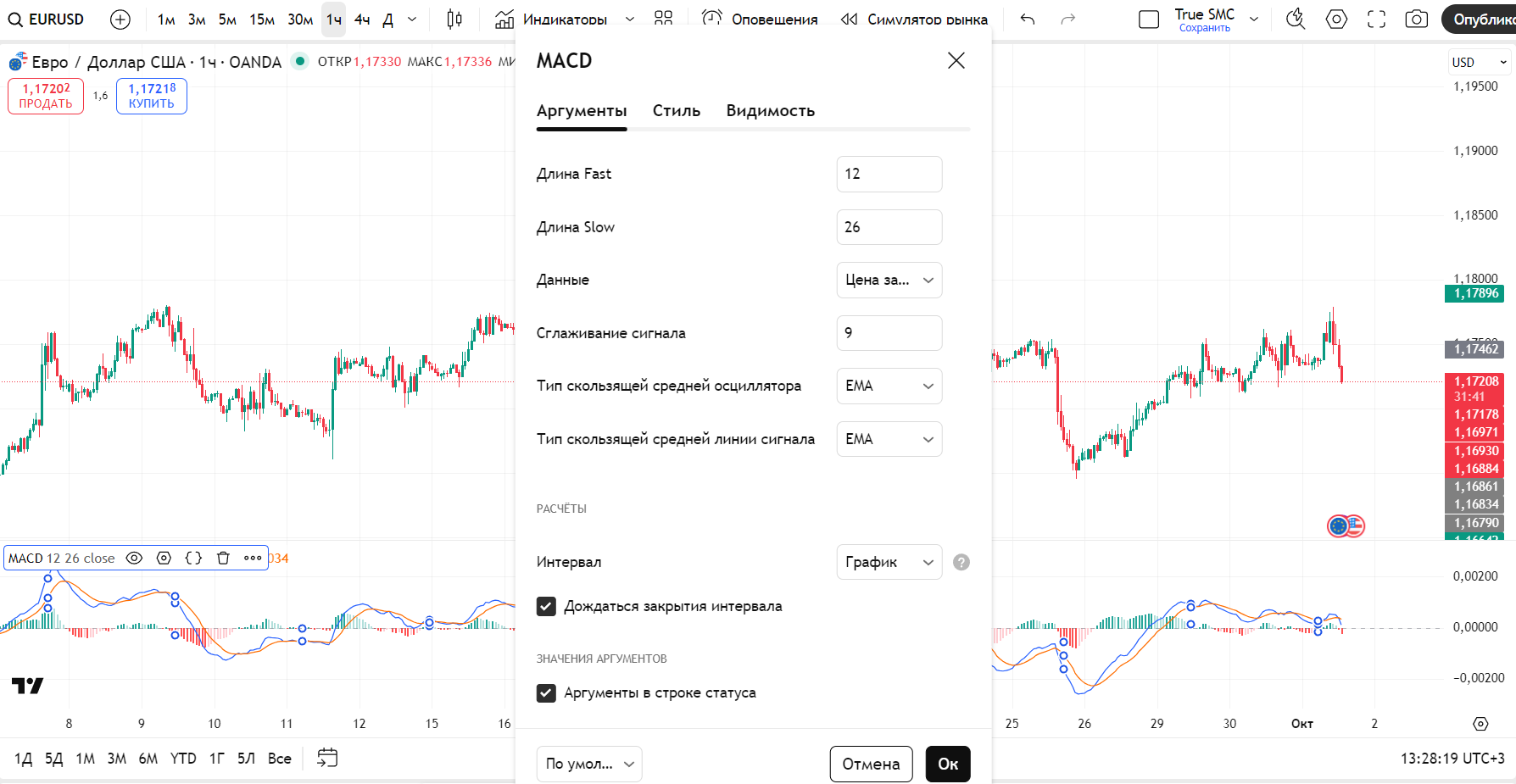Open MACD source code braces icon
Screen dimensions: 1516x784
tap(193, 558)
